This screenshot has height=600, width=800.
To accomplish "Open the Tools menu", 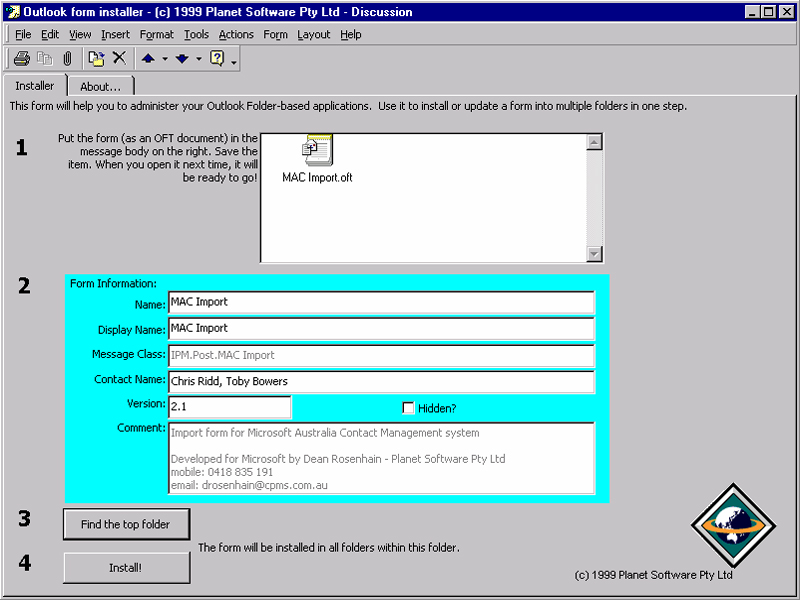I will [x=196, y=34].
